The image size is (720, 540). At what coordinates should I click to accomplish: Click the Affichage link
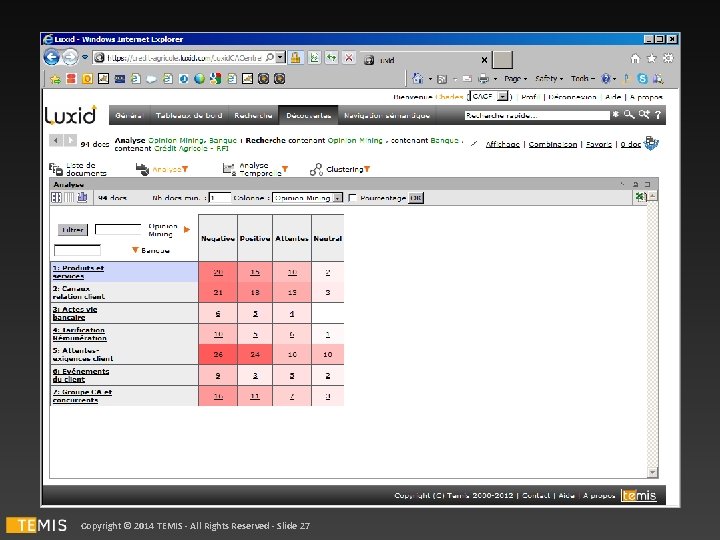coord(502,144)
